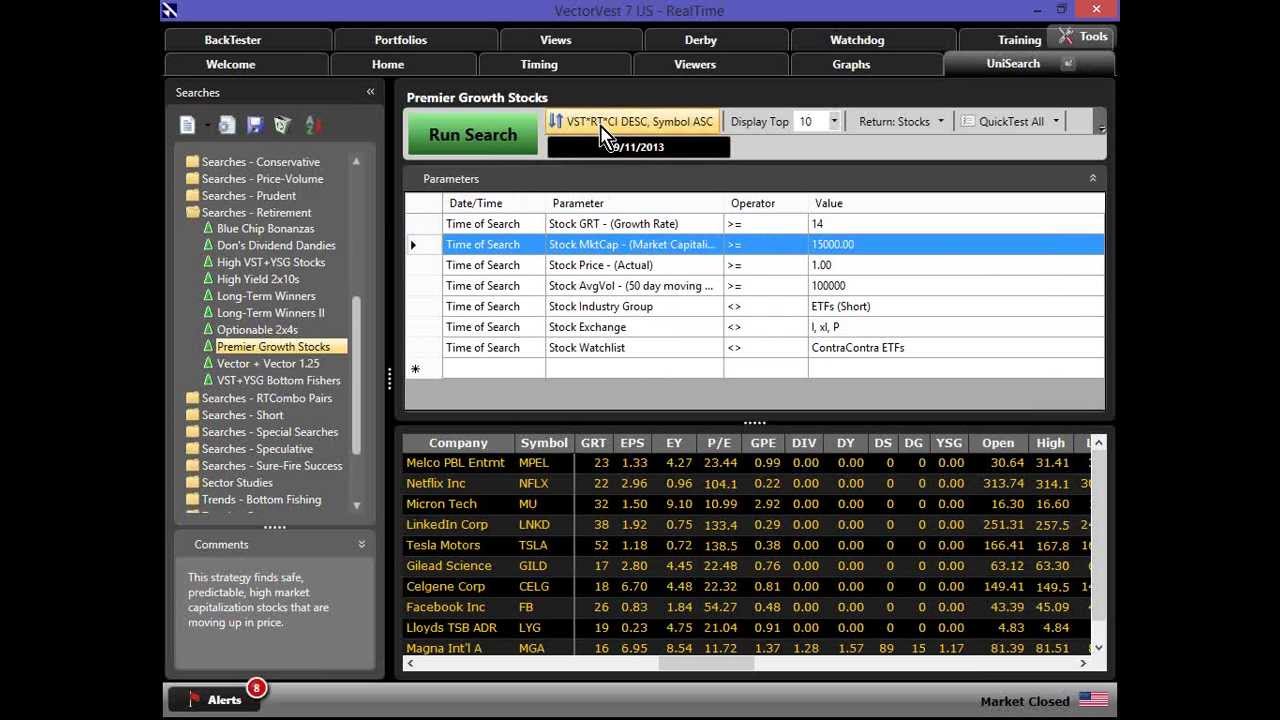This screenshot has width=1280, height=720.
Task: Click the VectorVest logo in title bar
Action: (169, 10)
